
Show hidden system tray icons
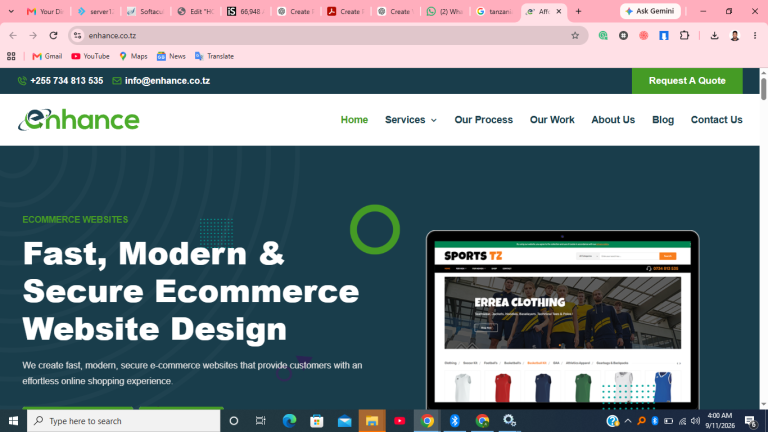pyautogui.click(x=628, y=421)
